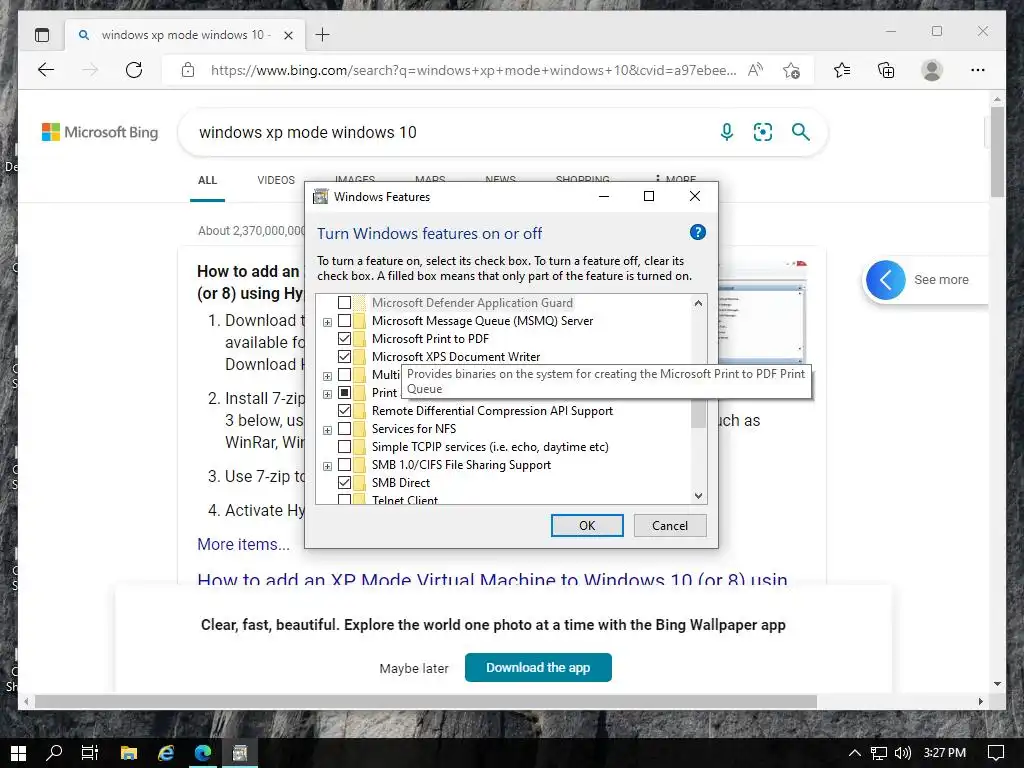Launch Internet Explorer from taskbar

[166, 753]
